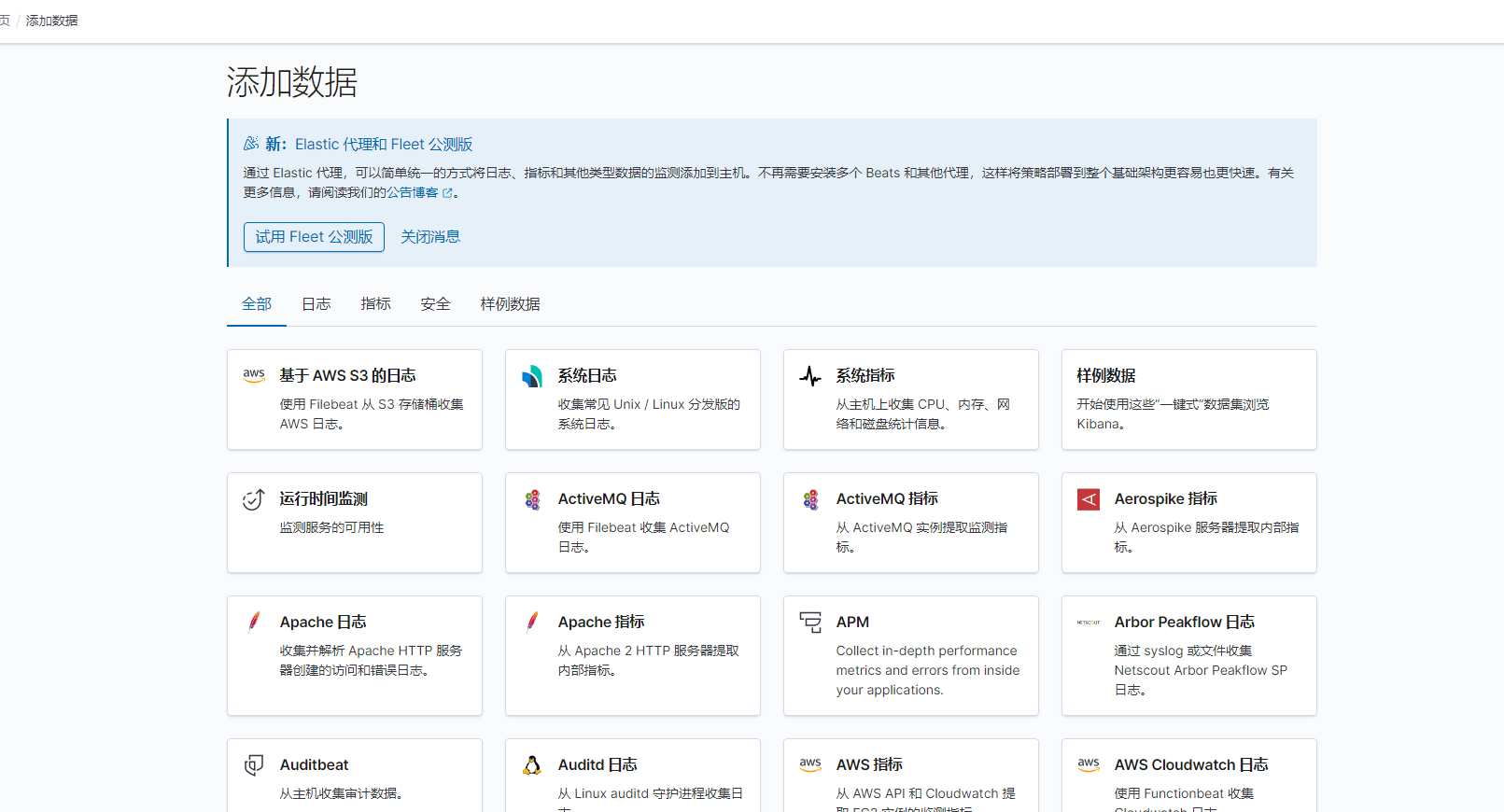Click the AWS icon on AWS 指标 card

pos(810,764)
